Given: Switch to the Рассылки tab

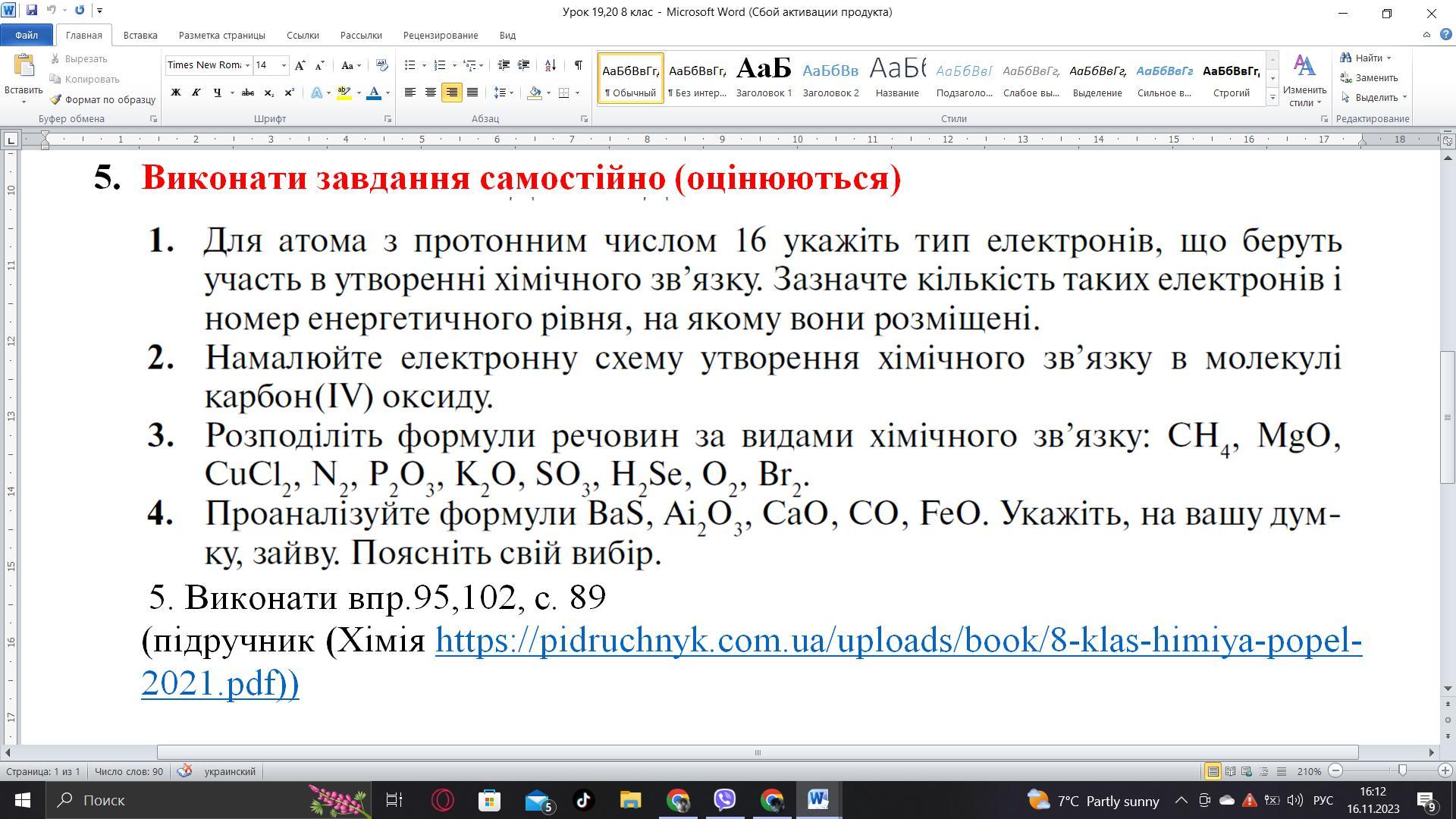Looking at the screenshot, I should (361, 35).
